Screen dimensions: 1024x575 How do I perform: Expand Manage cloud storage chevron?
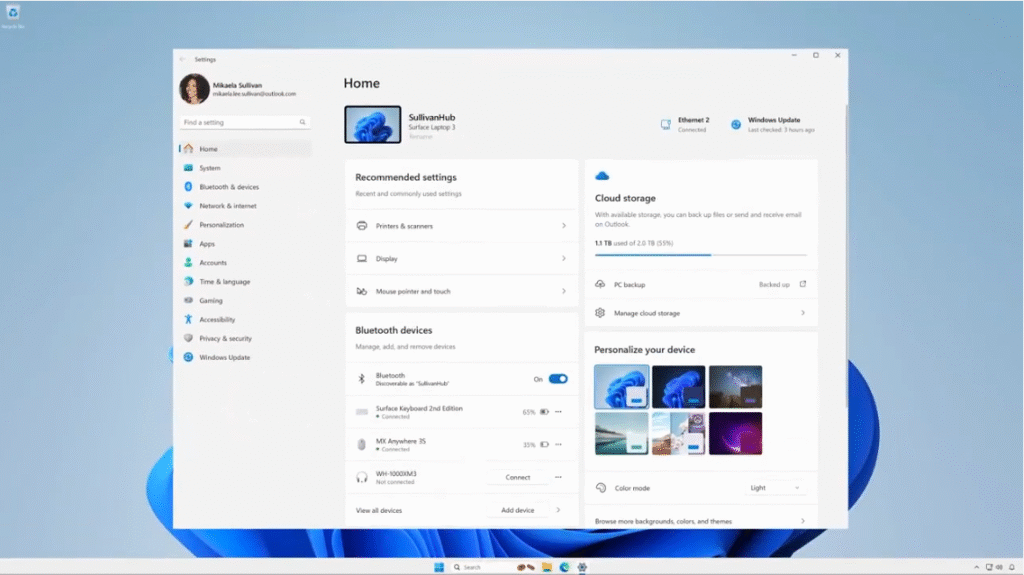[803, 313]
